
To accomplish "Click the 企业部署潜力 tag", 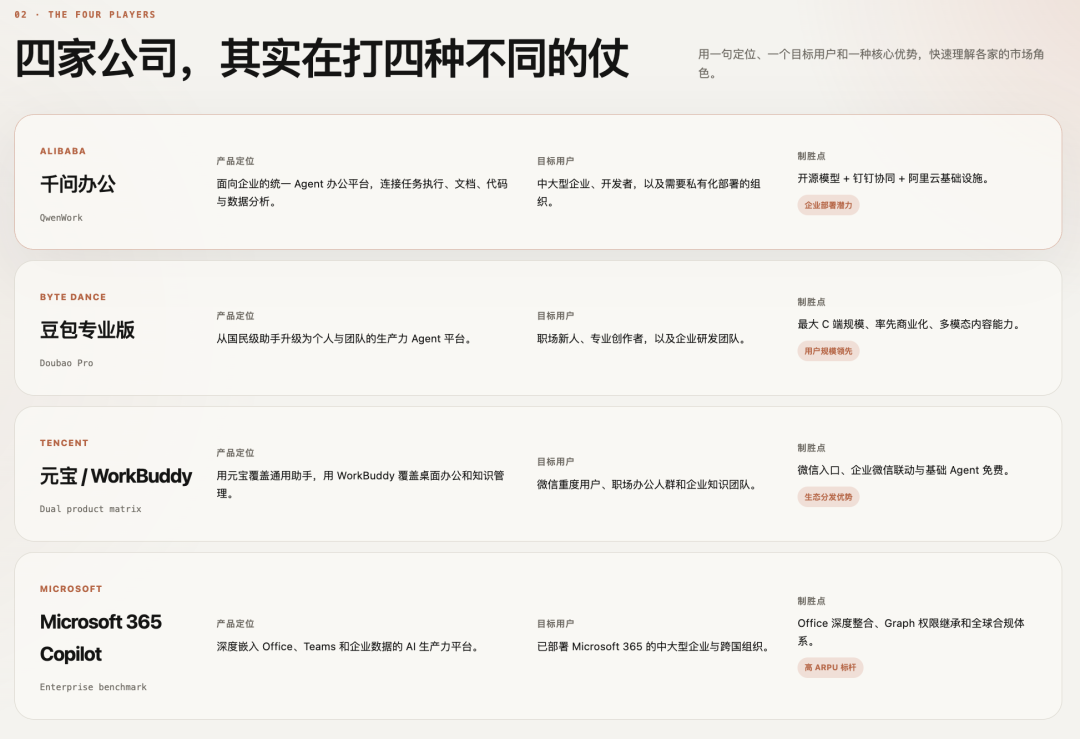I will click(828, 205).
